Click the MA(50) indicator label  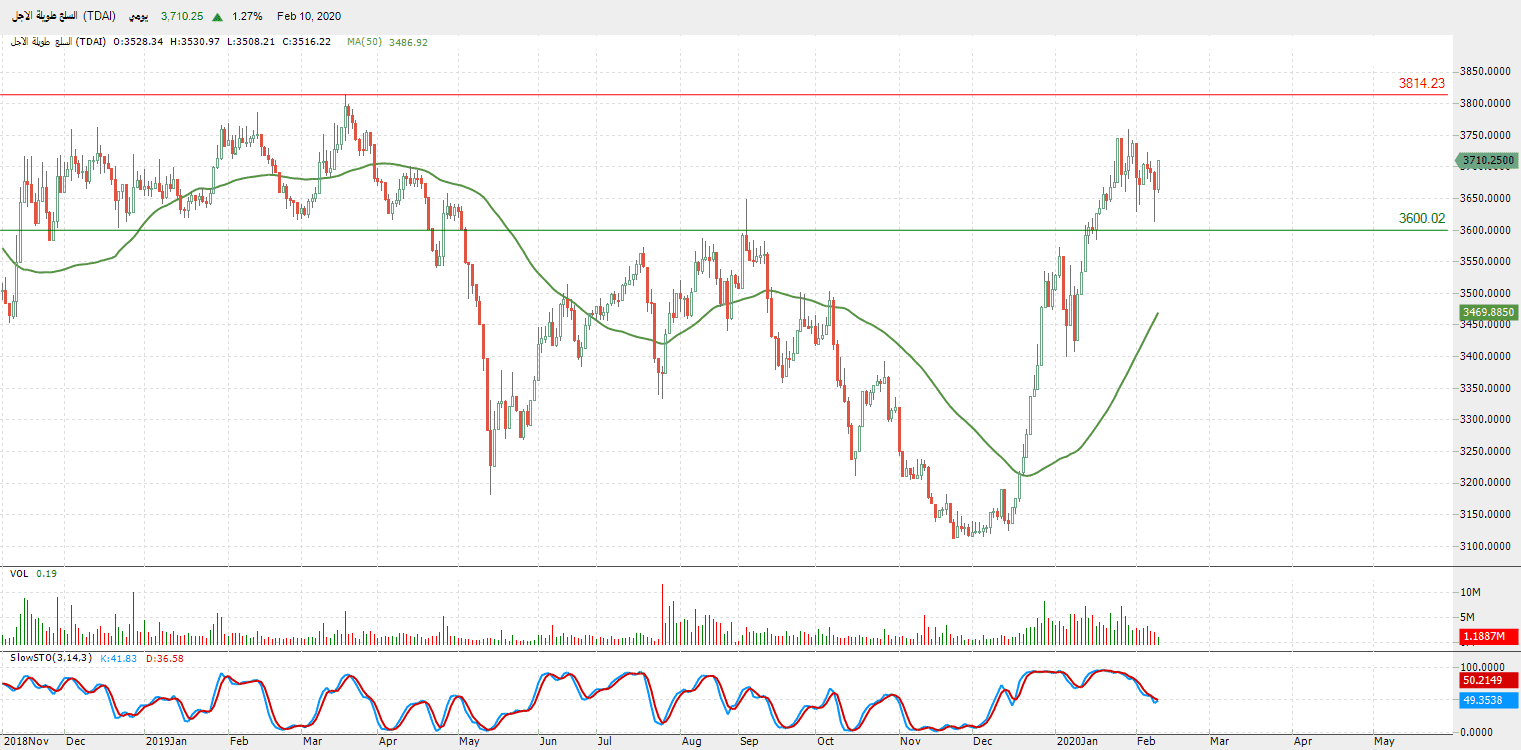[x=364, y=42]
